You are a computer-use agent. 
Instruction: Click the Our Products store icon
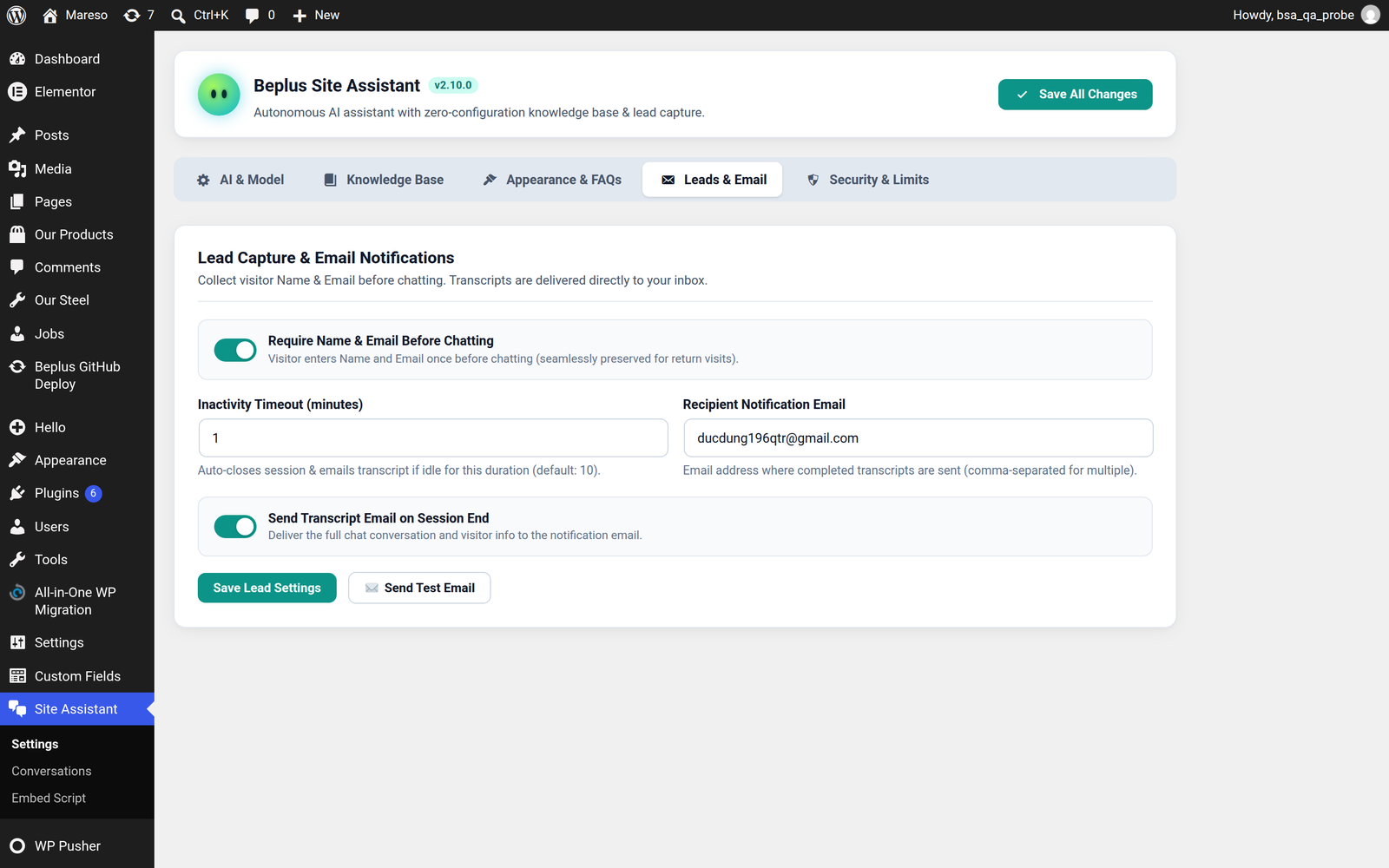coord(17,234)
